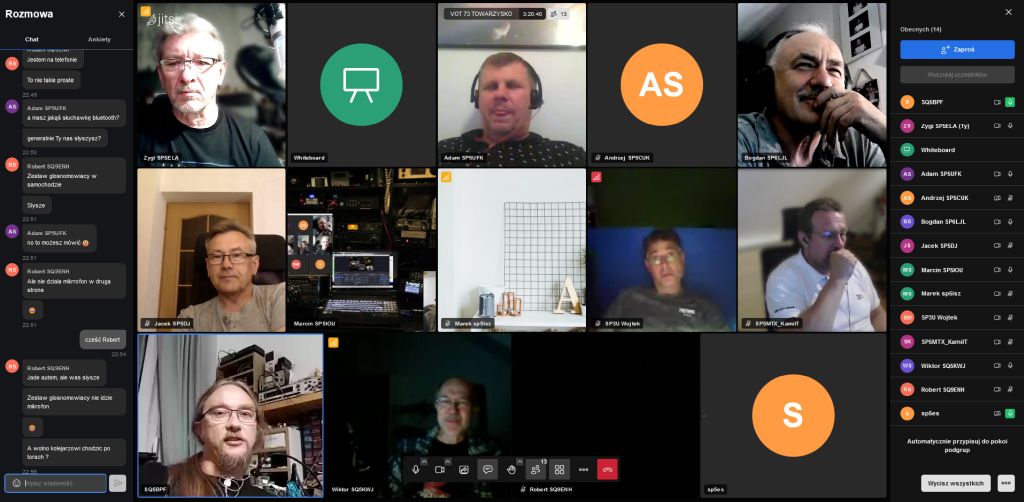Click muted microphone for Robert SQ9ENH row

[x=1010, y=389]
